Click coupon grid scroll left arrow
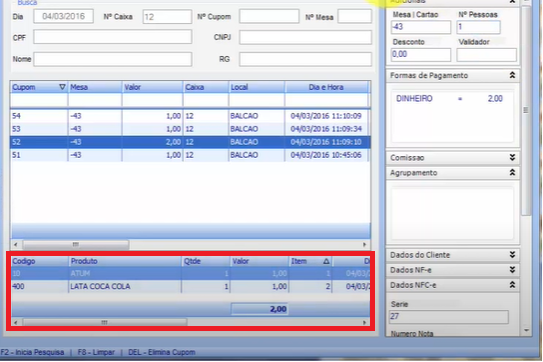Viewport: 543px width, 362px height. point(16,245)
